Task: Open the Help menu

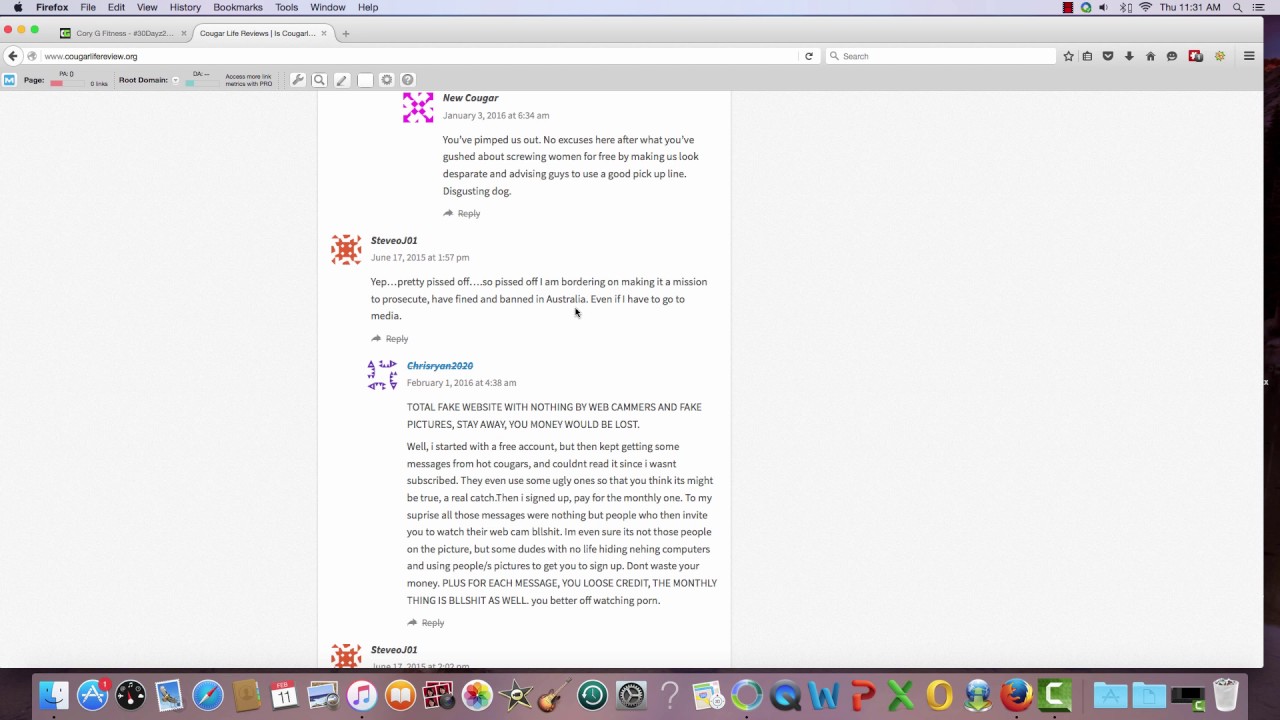Action: click(x=368, y=7)
